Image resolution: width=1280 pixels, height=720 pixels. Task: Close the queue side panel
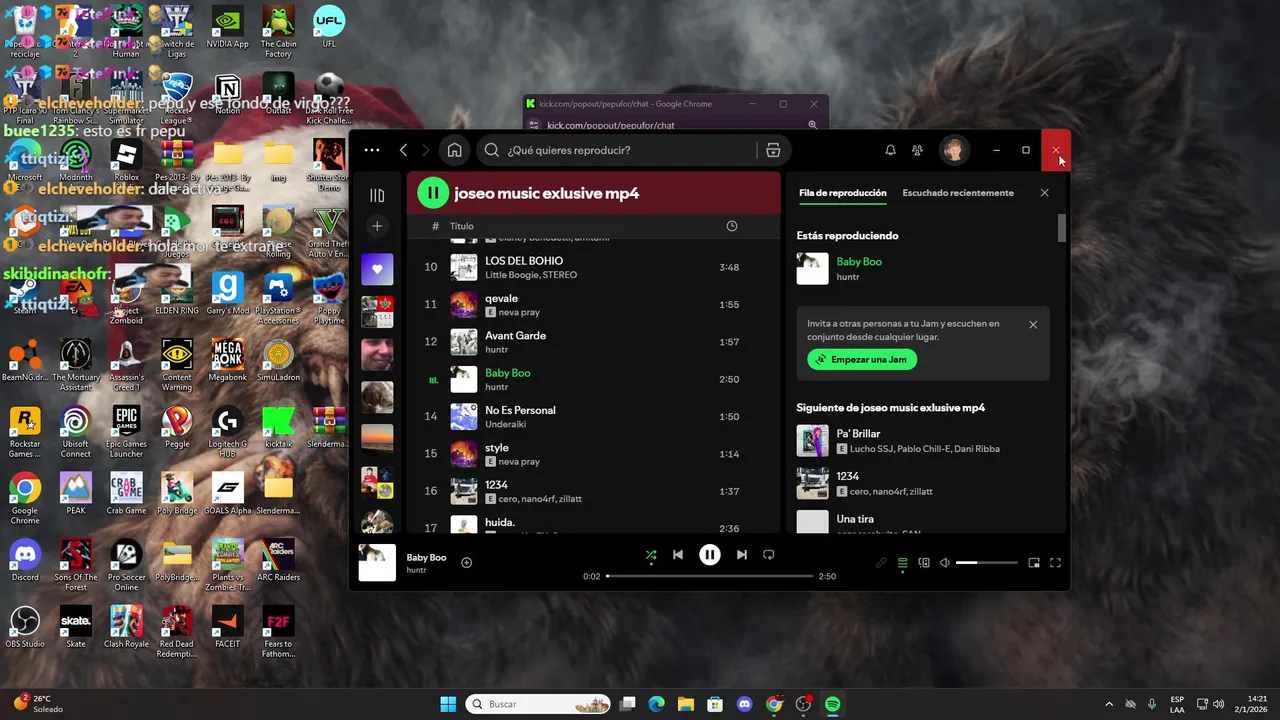click(x=1044, y=193)
